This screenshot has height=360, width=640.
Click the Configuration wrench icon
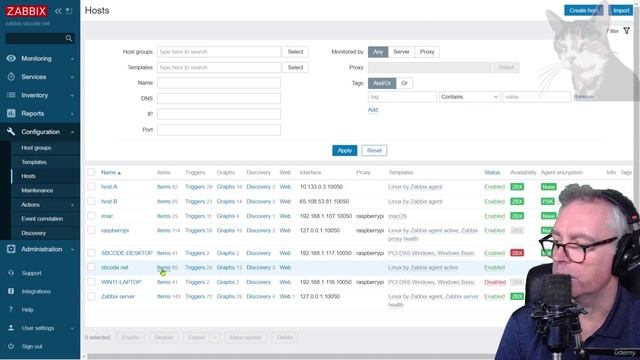pos(11,132)
